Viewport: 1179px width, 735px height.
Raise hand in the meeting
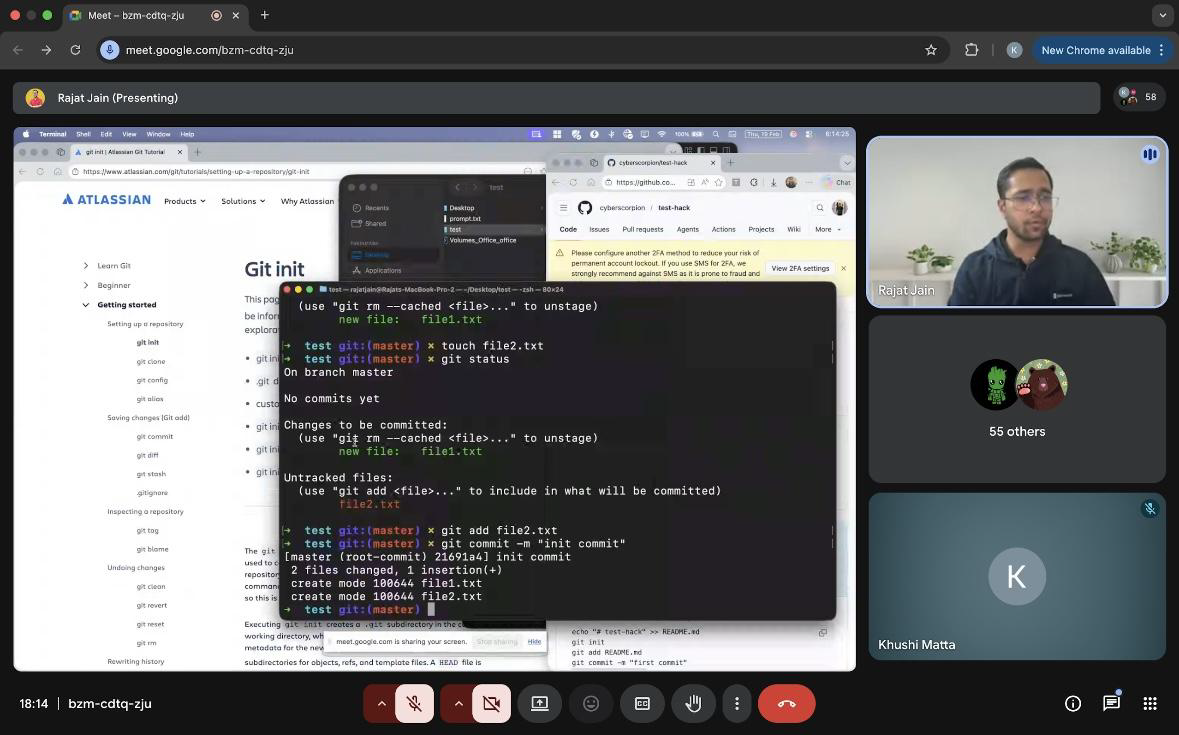[x=693, y=704]
